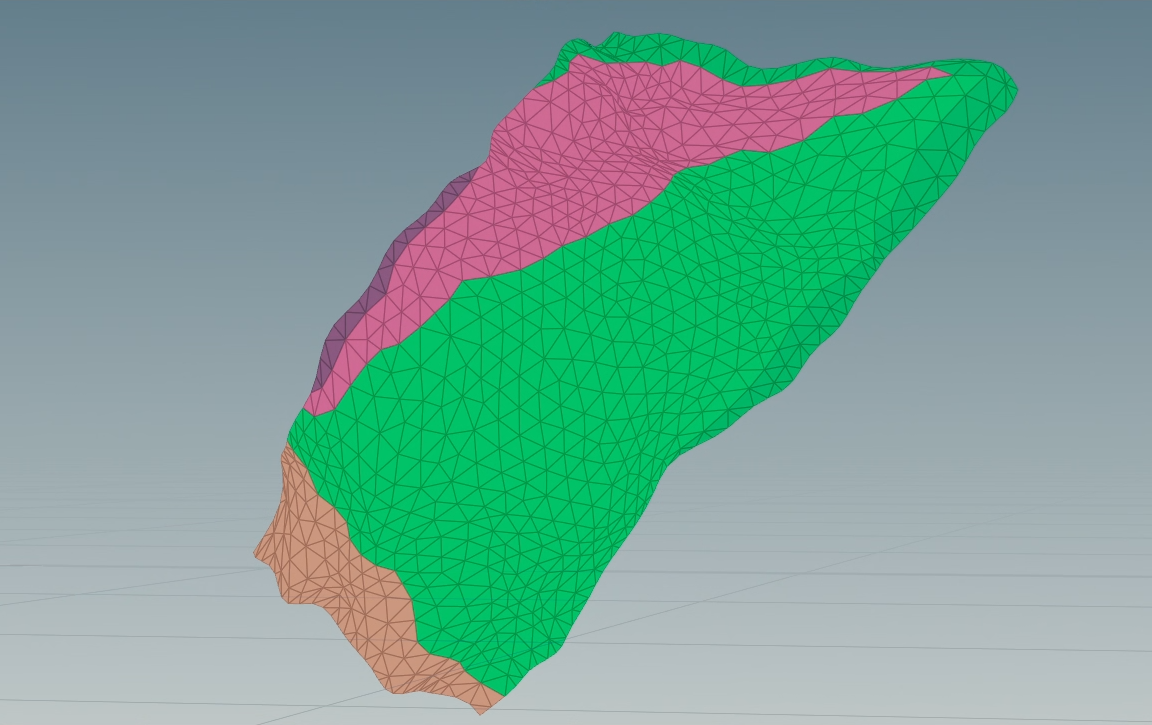Click the pointed bottom tip of the orange region

tap(481, 710)
